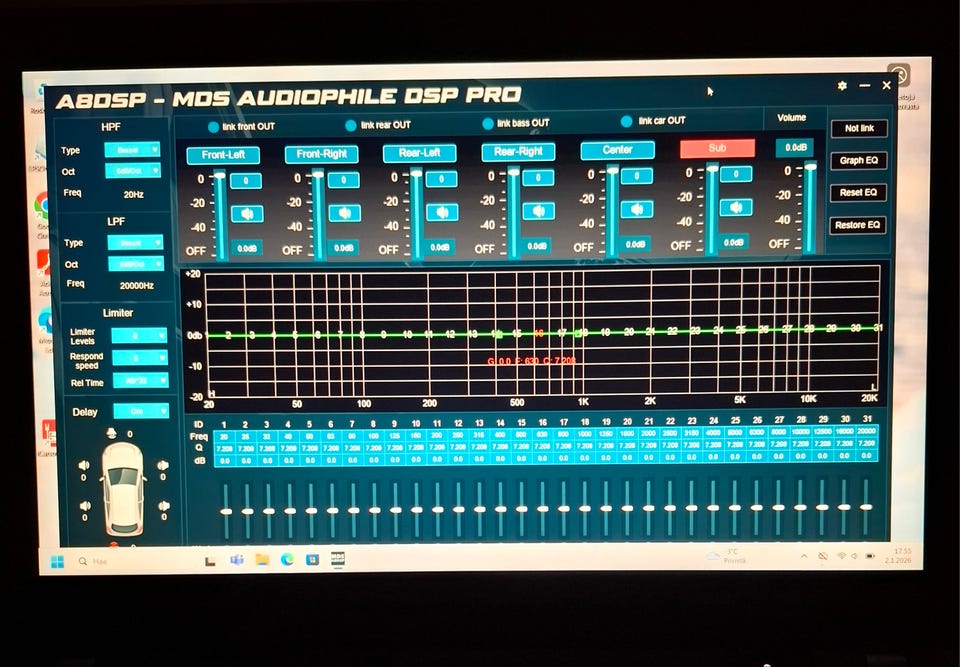Click the LPF Freq 20000Hz value
960x667 pixels.
(x=137, y=285)
